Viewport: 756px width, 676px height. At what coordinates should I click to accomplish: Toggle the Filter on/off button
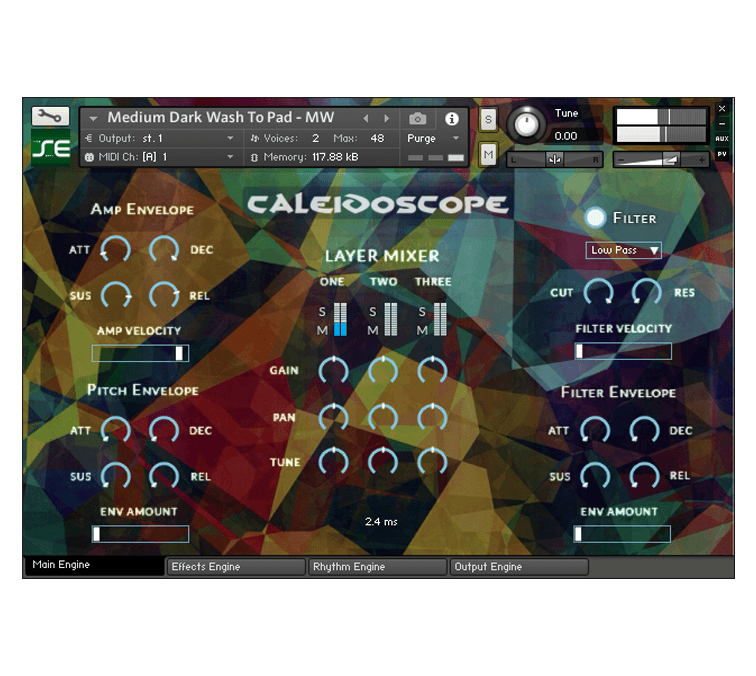(x=595, y=217)
